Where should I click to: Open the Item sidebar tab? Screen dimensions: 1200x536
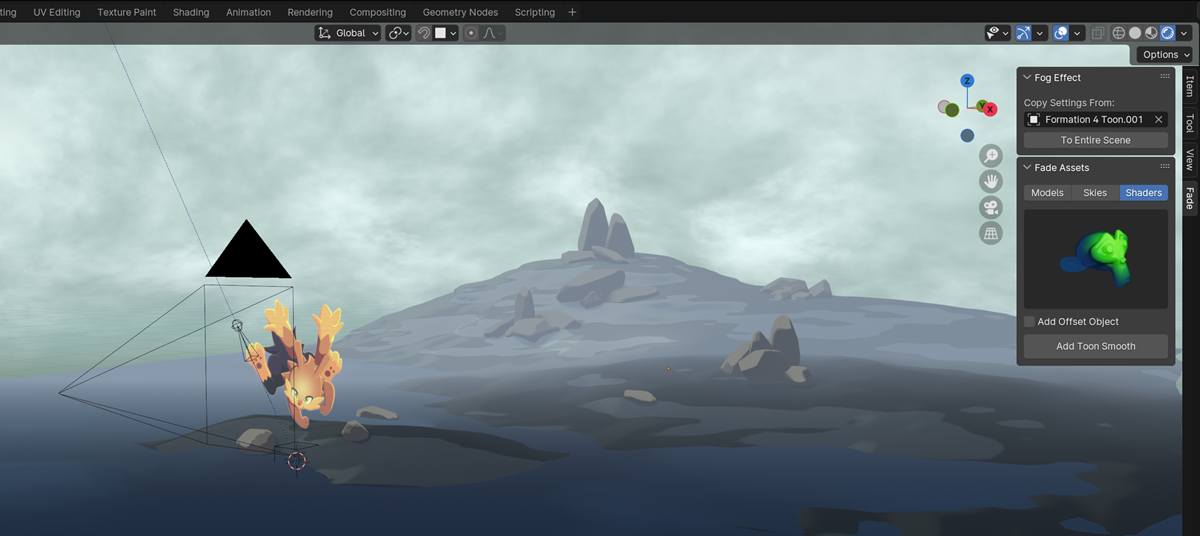click(1189, 85)
